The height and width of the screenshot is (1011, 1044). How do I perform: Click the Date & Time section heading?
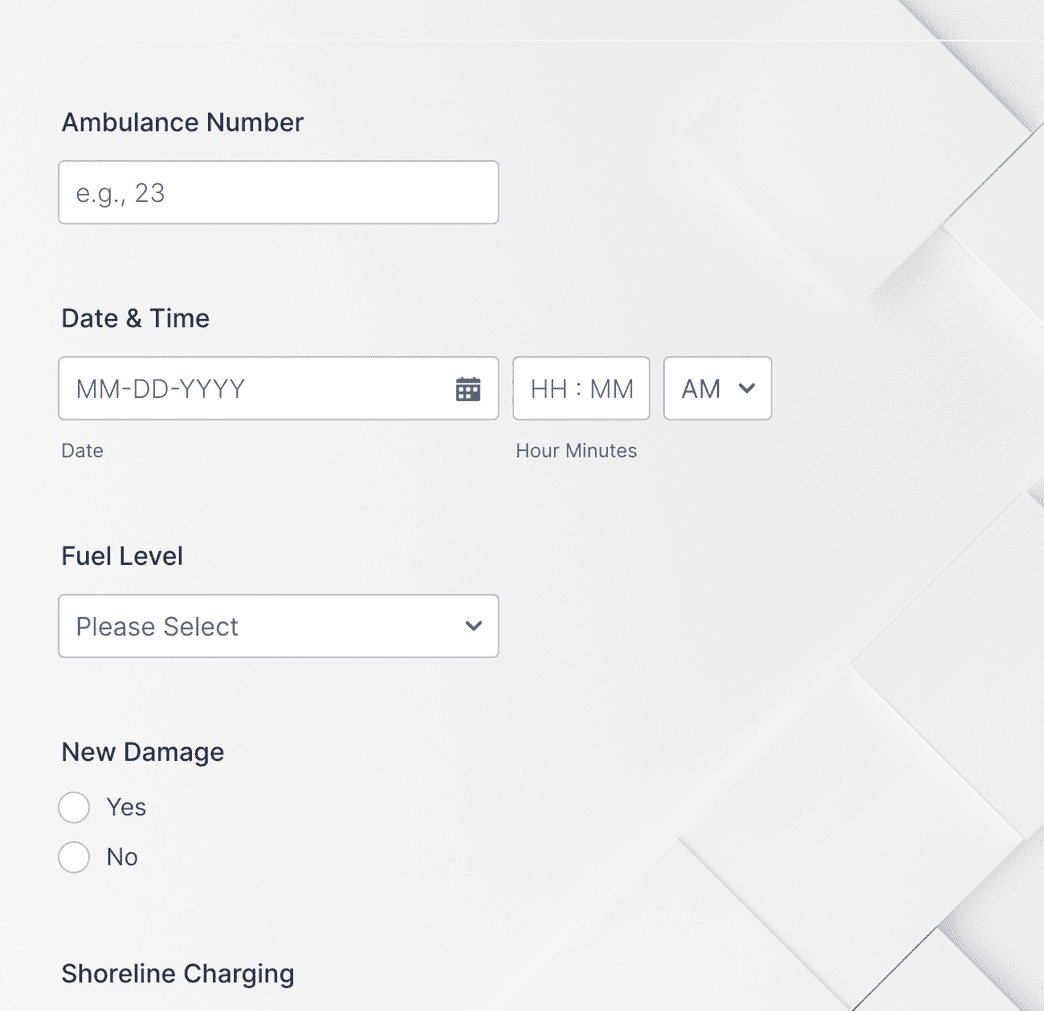135,318
